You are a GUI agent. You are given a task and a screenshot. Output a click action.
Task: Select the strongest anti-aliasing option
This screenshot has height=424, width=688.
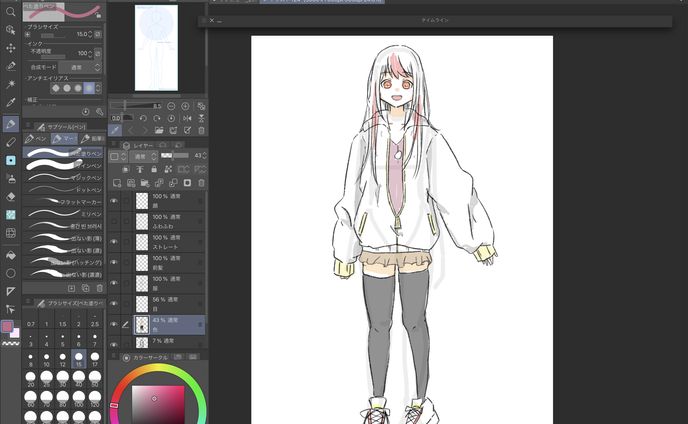[x=89, y=88]
